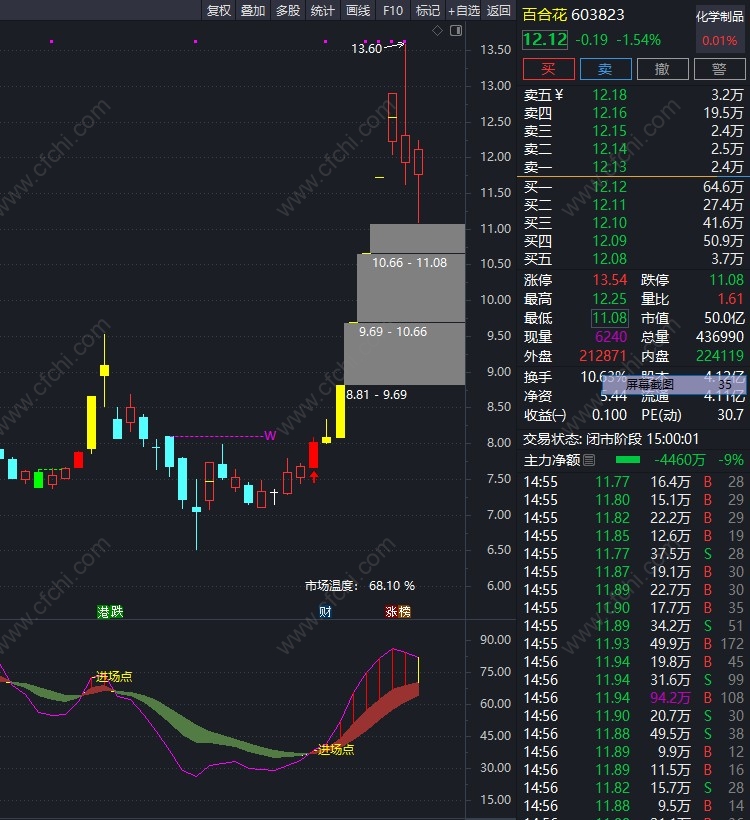This screenshot has height=820, width=750.
Task: Click the 涨停 value 13.54
Action: point(610,280)
